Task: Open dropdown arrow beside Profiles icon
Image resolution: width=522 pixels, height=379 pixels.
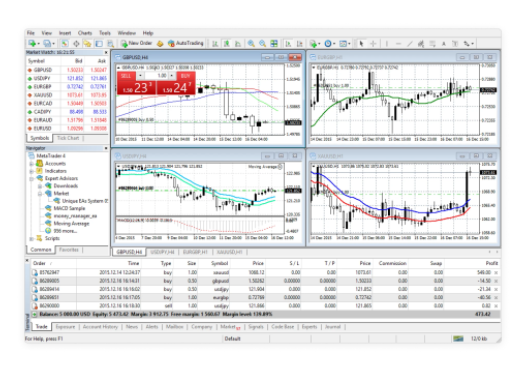Action: click(x=54, y=44)
